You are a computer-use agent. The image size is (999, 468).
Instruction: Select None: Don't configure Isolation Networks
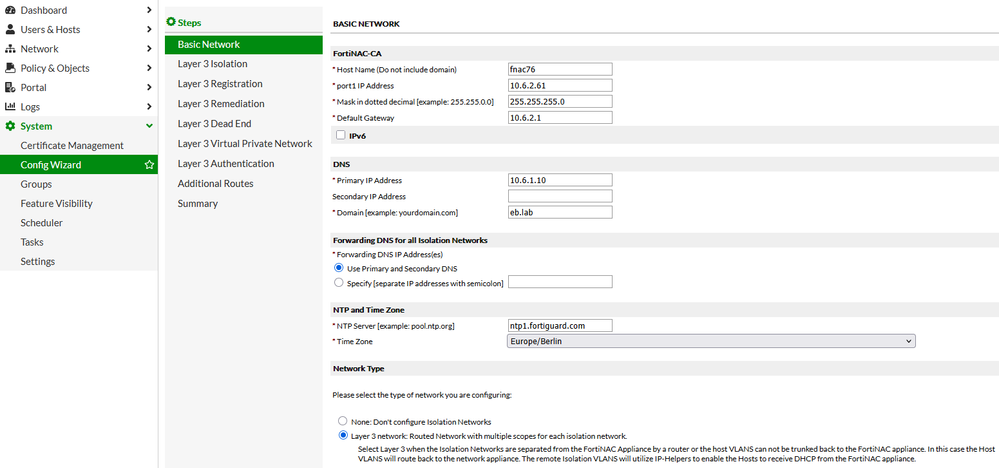tap(344, 421)
